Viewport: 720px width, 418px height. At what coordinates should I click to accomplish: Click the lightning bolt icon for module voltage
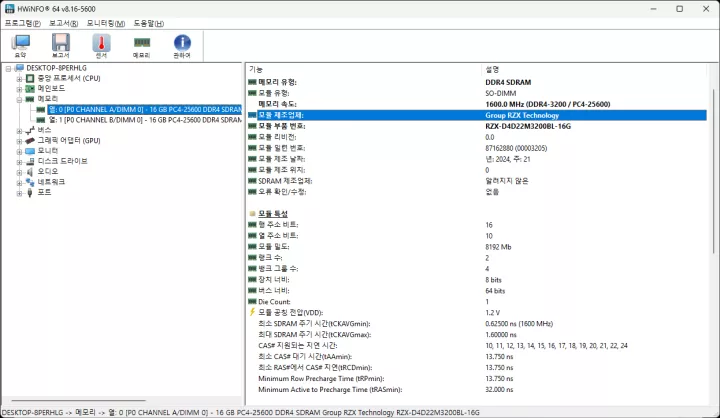point(252,312)
